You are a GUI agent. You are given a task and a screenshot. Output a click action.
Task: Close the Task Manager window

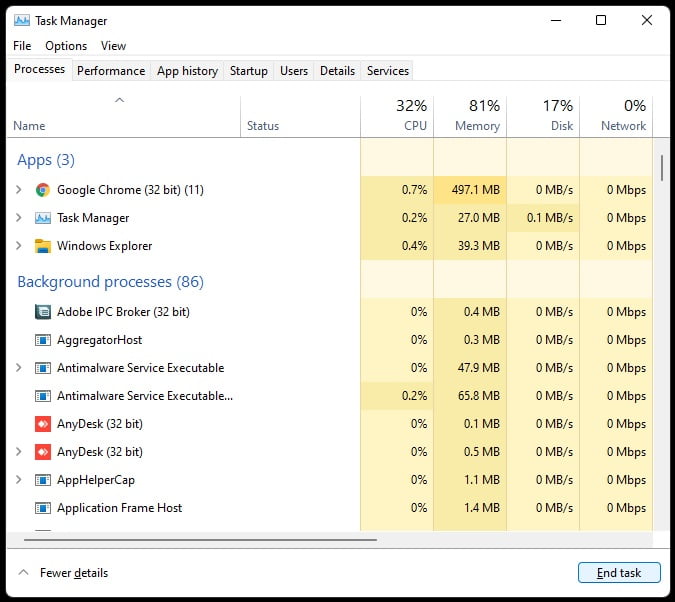tap(647, 20)
